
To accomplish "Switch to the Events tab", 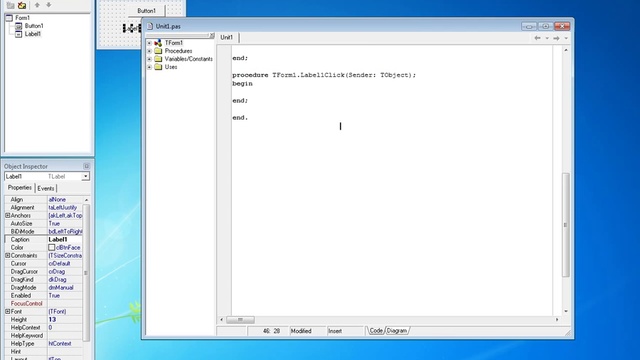I will tap(46, 188).
